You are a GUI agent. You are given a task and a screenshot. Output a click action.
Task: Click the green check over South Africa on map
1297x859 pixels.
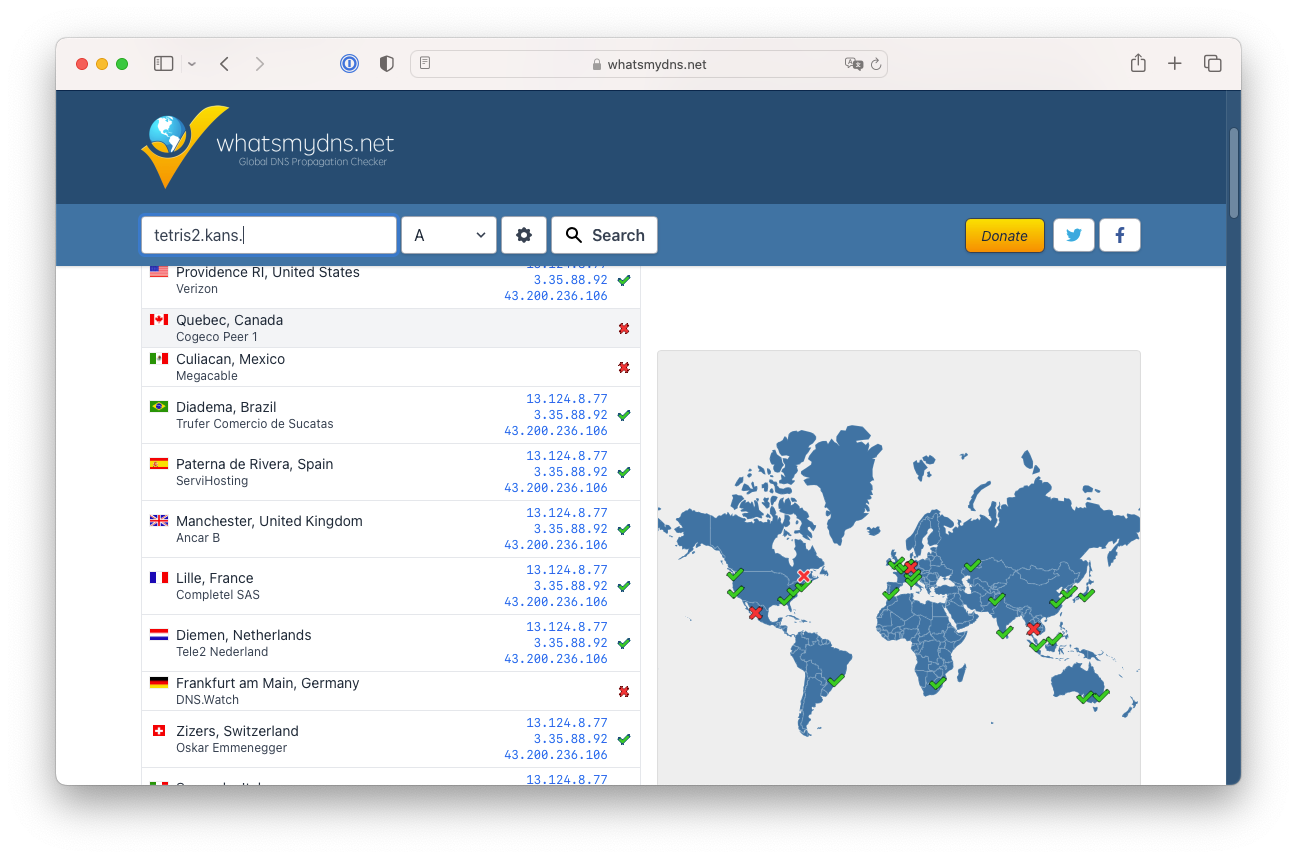[938, 683]
